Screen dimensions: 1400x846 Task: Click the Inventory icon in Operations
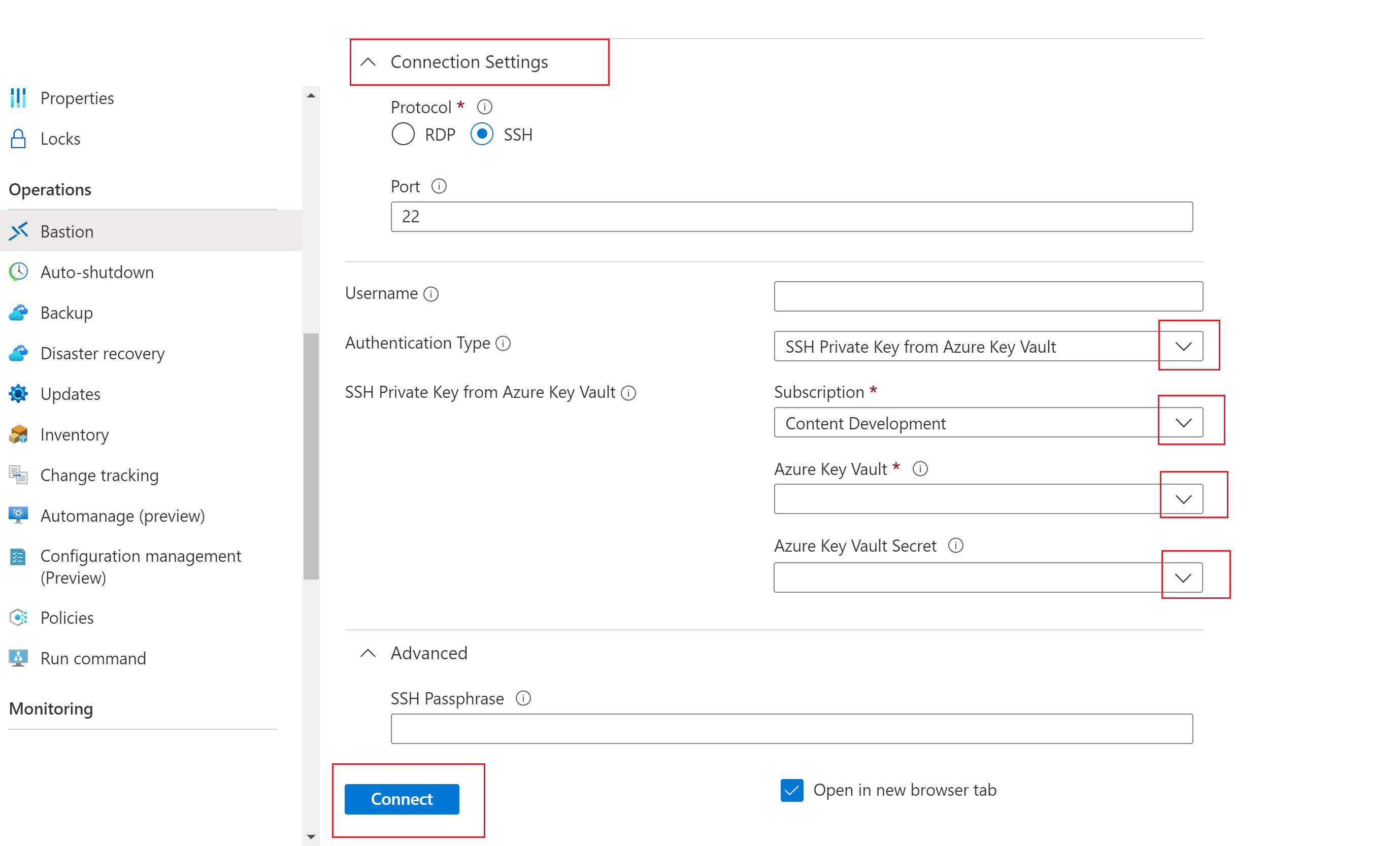(x=19, y=435)
